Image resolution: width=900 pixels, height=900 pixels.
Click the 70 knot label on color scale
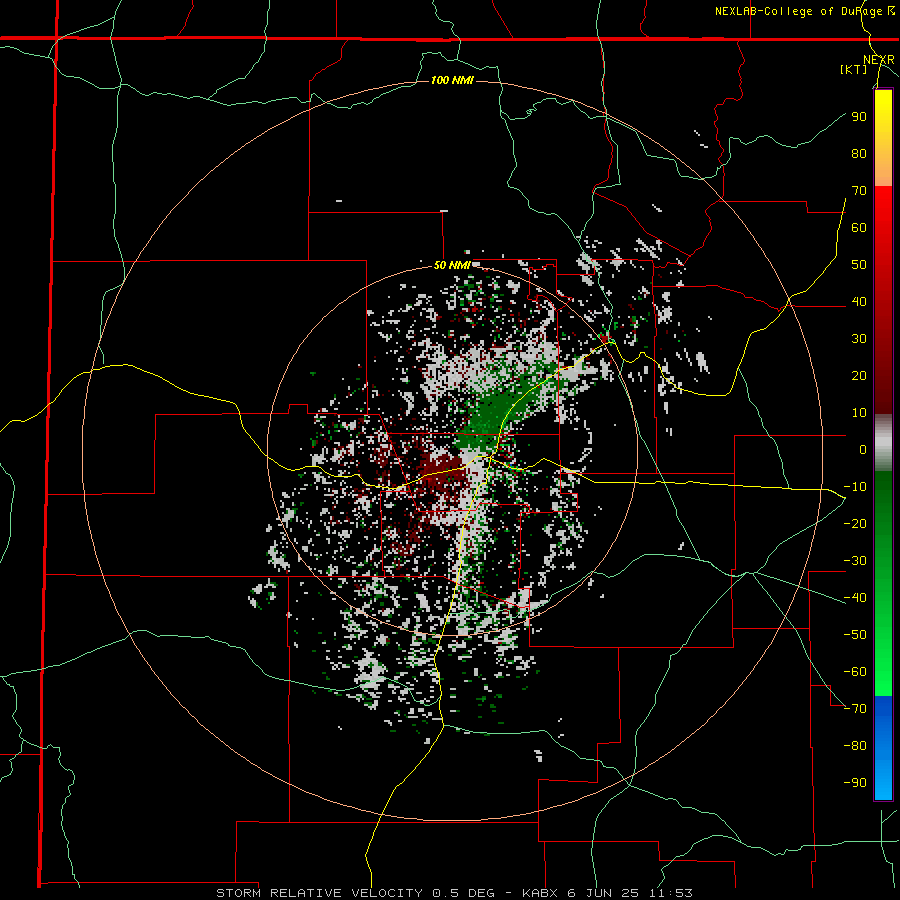click(859, 191)
